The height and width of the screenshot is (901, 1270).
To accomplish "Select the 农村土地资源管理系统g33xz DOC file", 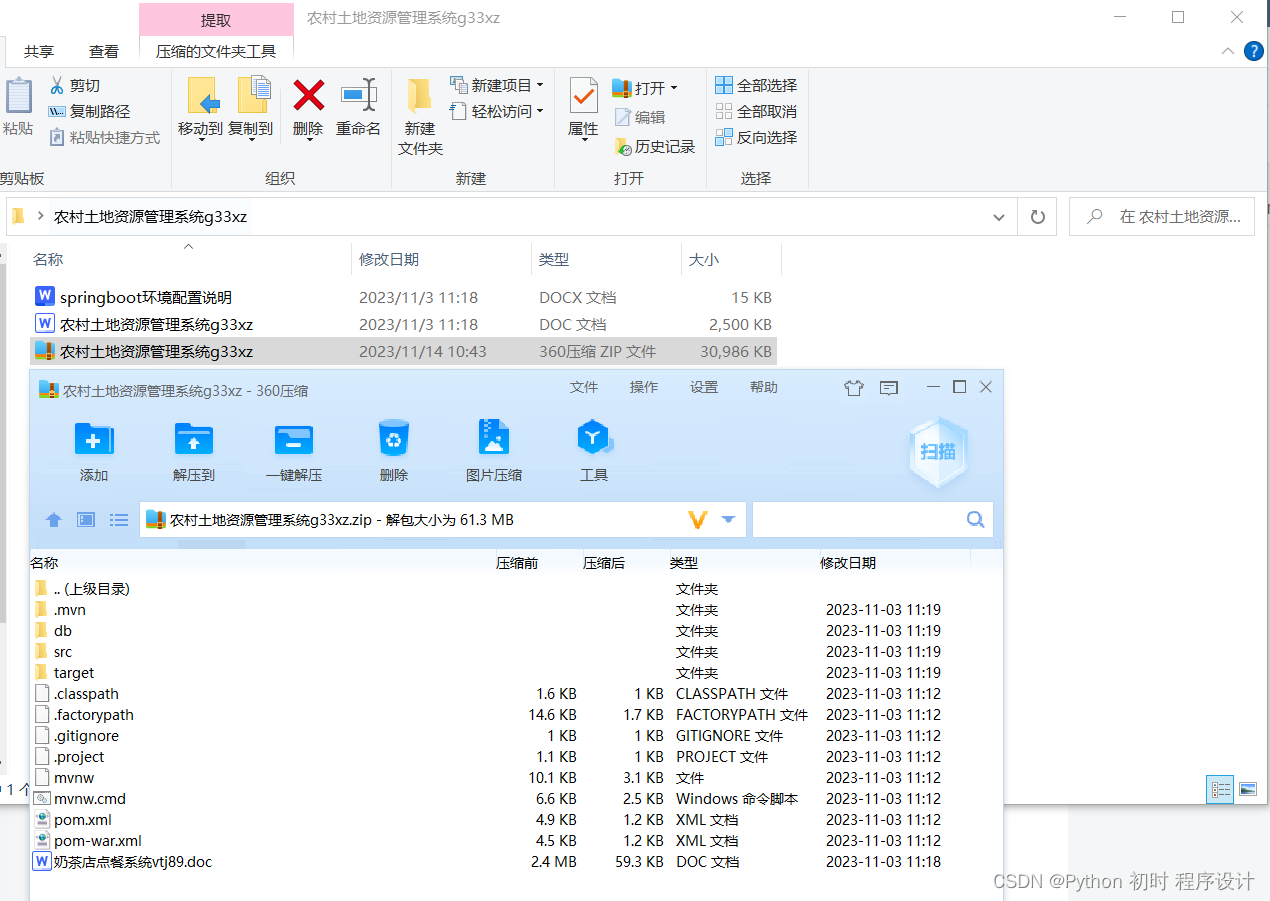I will coord(403,325).
